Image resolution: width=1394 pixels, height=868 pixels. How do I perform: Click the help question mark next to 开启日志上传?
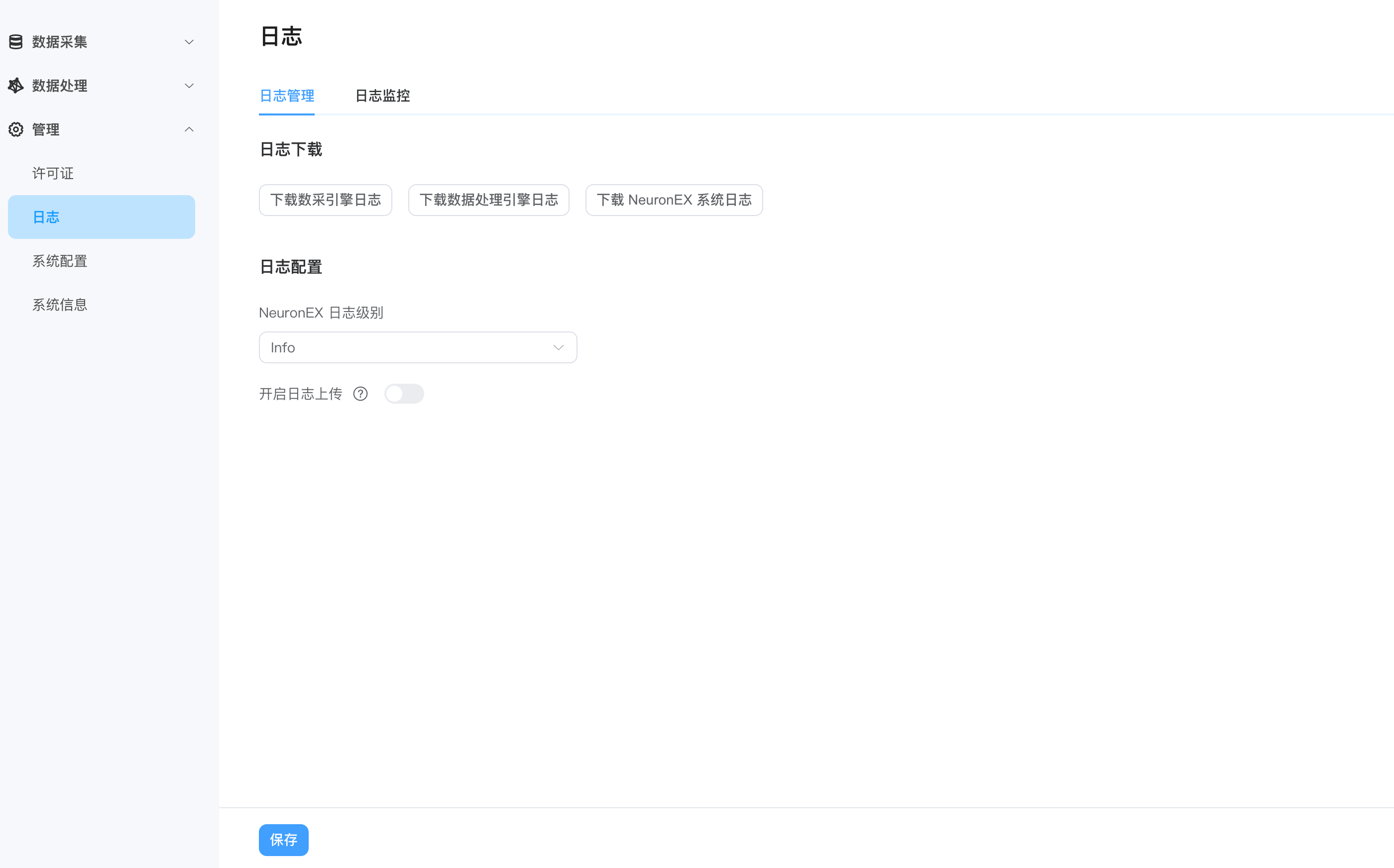[360, 394]
